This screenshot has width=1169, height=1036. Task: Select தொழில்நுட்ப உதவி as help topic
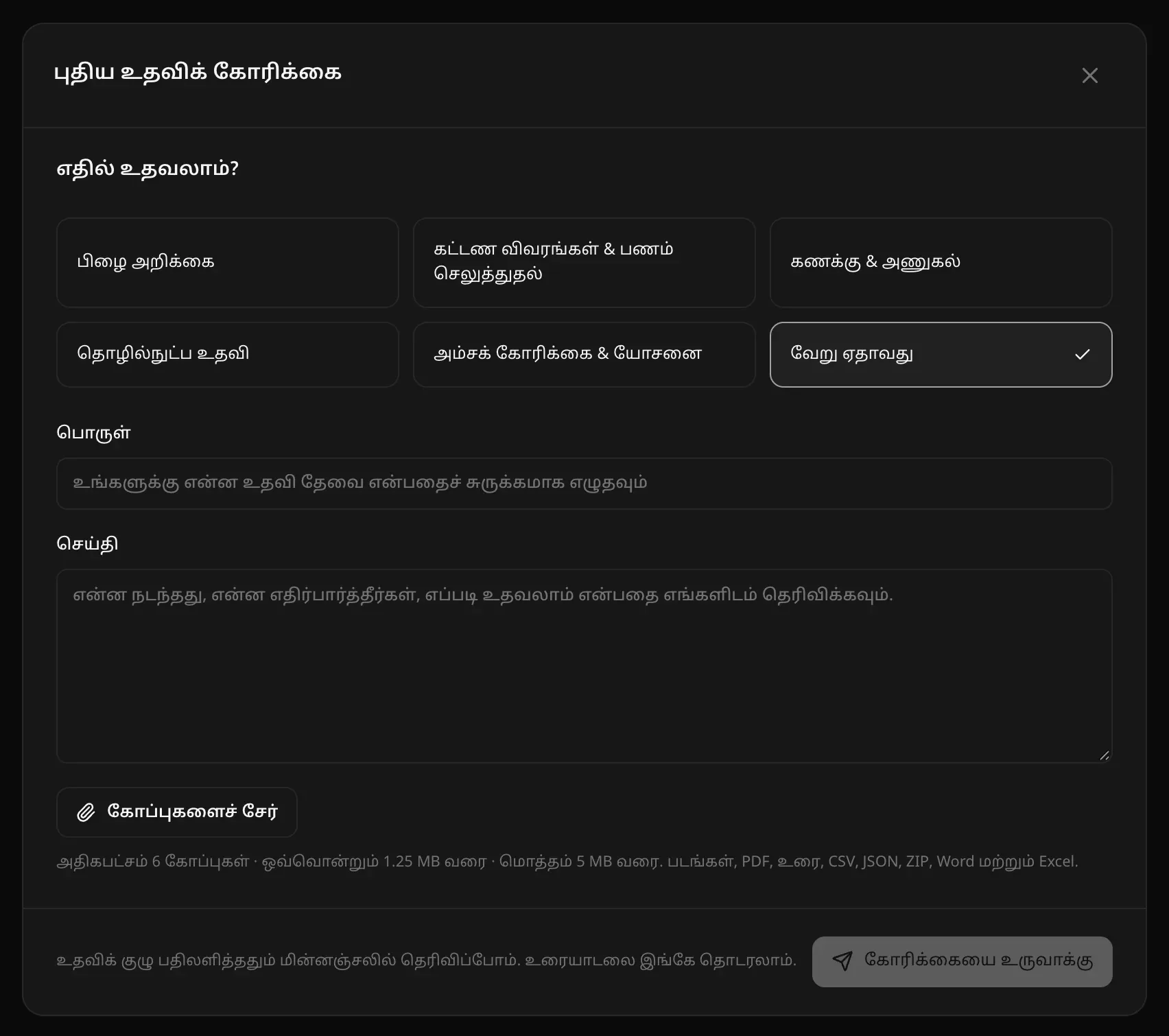(228, 355)
